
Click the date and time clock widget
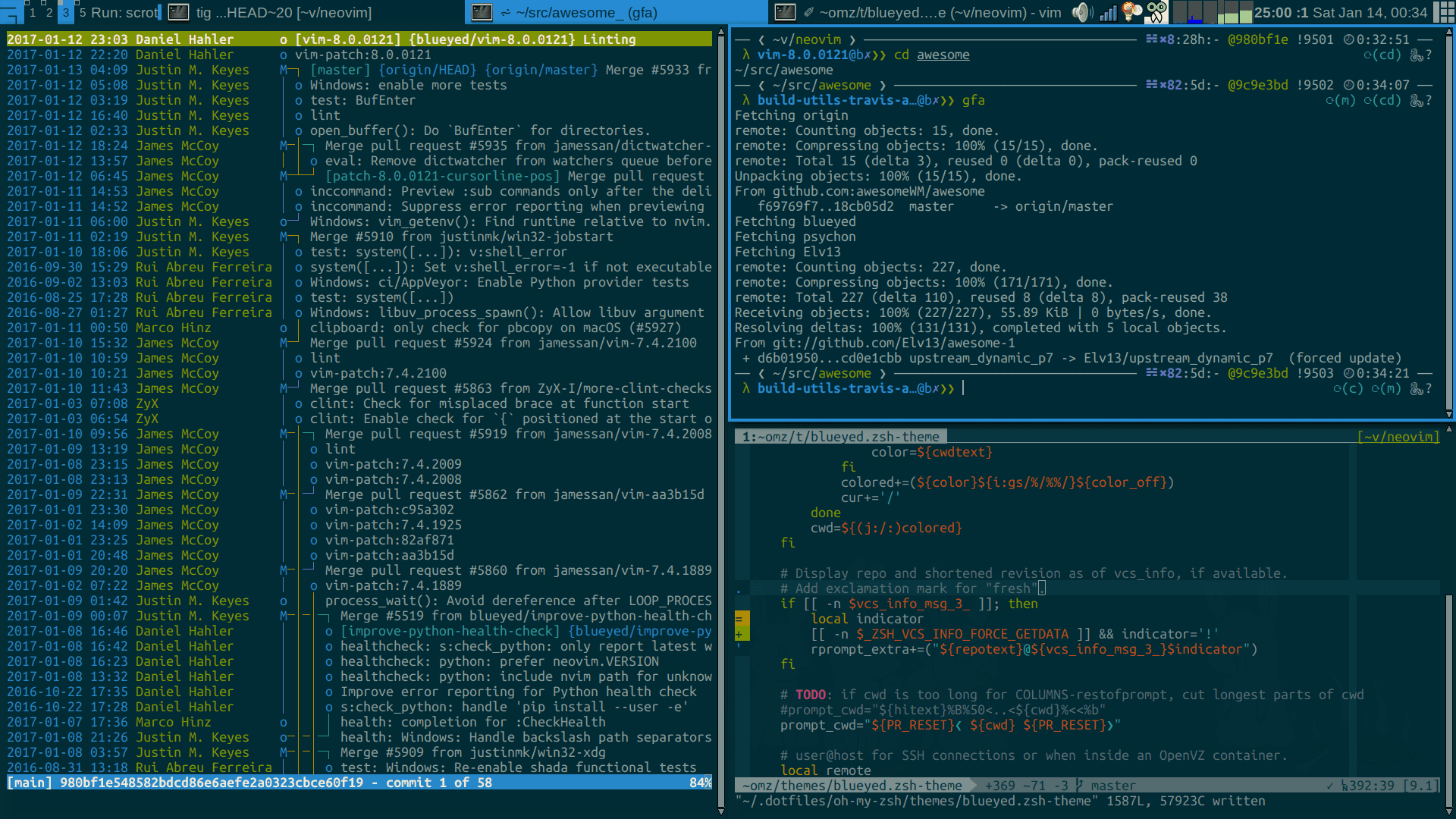[1369, 12]
